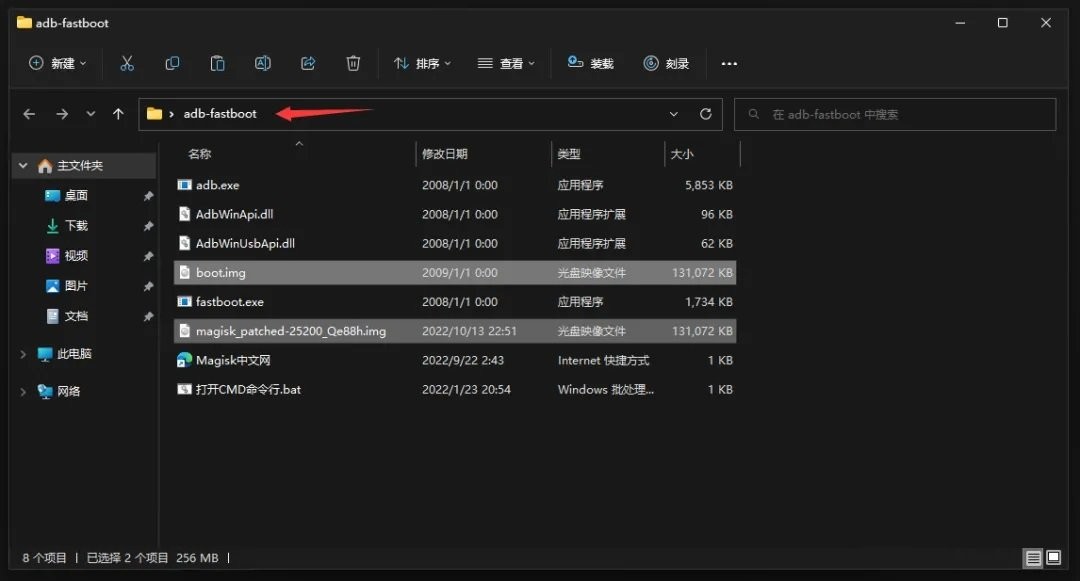
Task: Sort by the 类型 column header
Action: pyautogui.click(x=569, y=154)
